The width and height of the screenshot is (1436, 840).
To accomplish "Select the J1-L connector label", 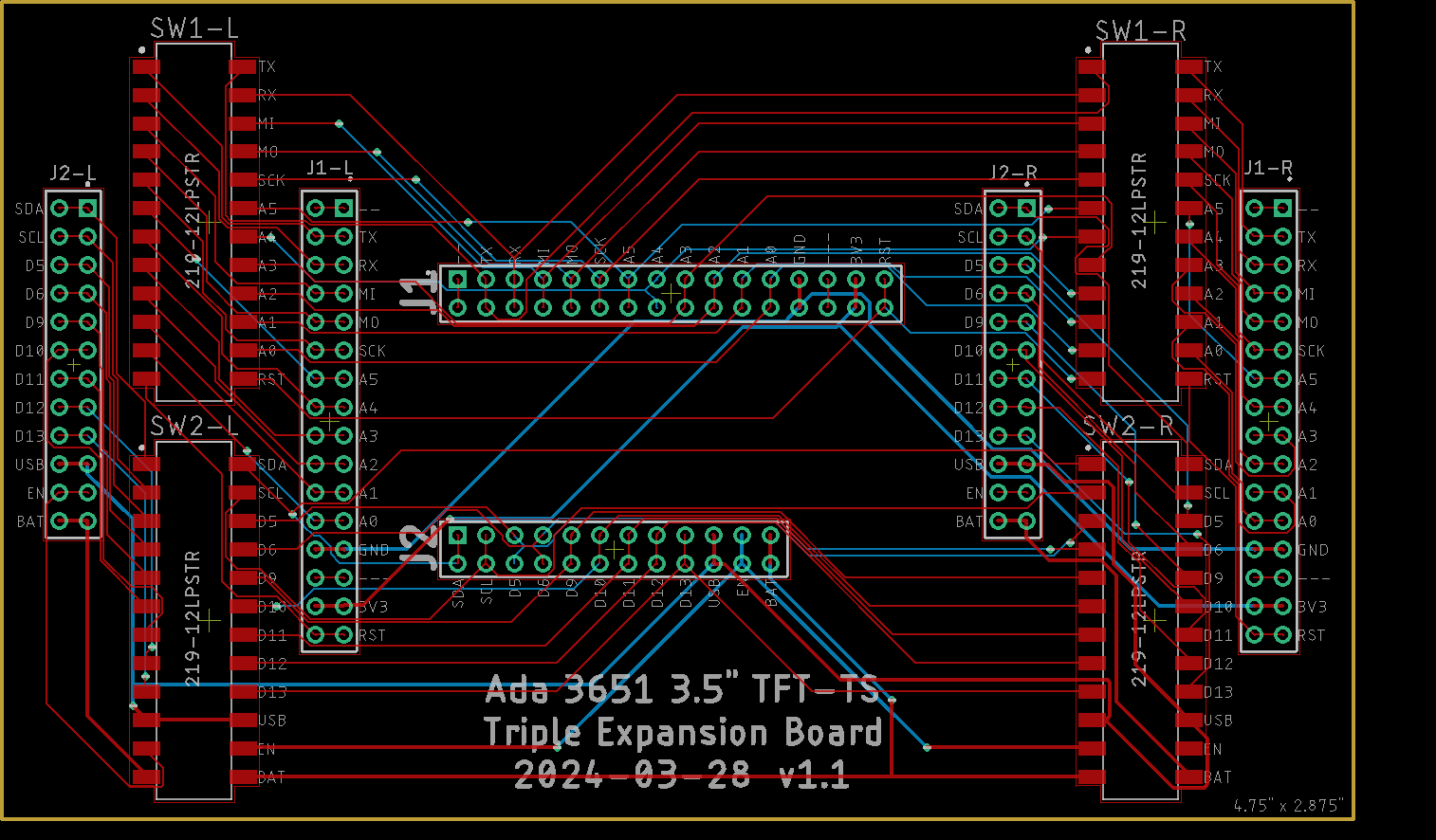I will coord(330,169).
